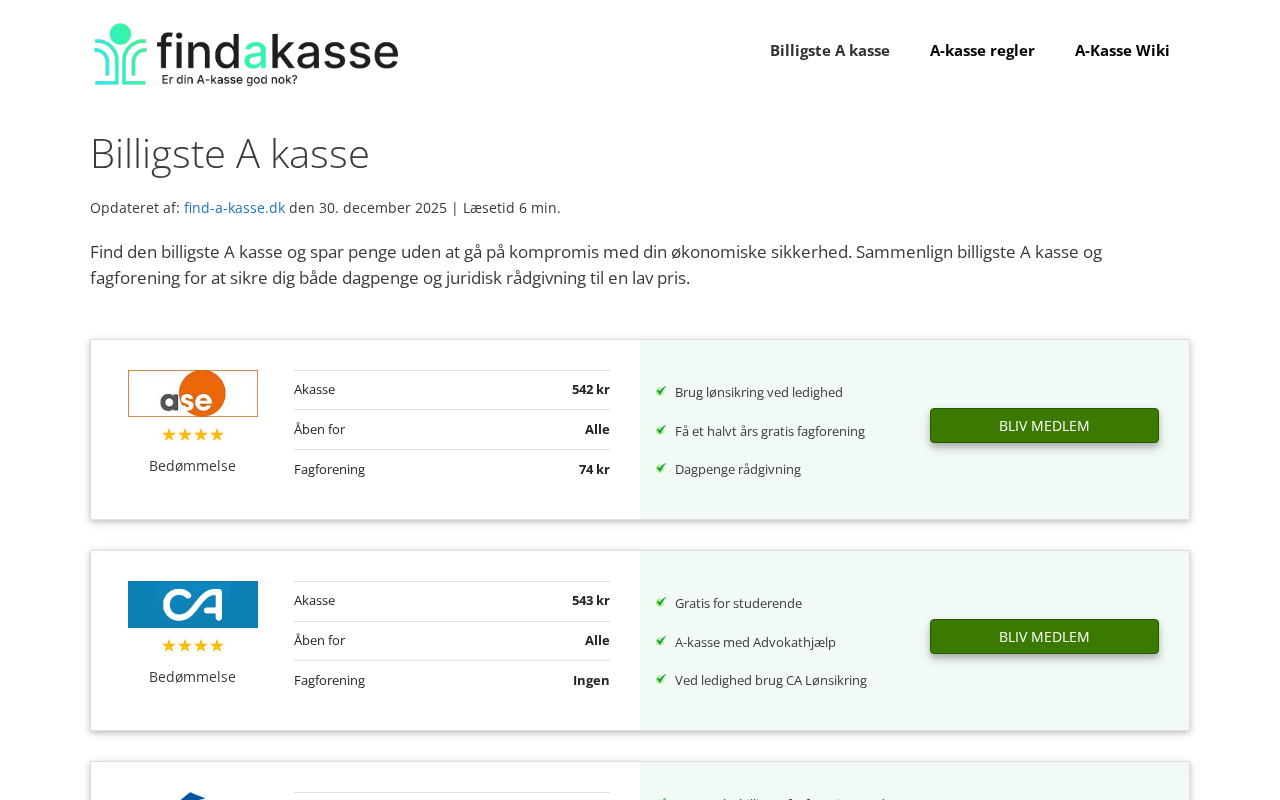Image resolution: width=1280 pixels, height=800 pixels.
Task: Click the ASE logo image
Action: (x=193, y=393)
